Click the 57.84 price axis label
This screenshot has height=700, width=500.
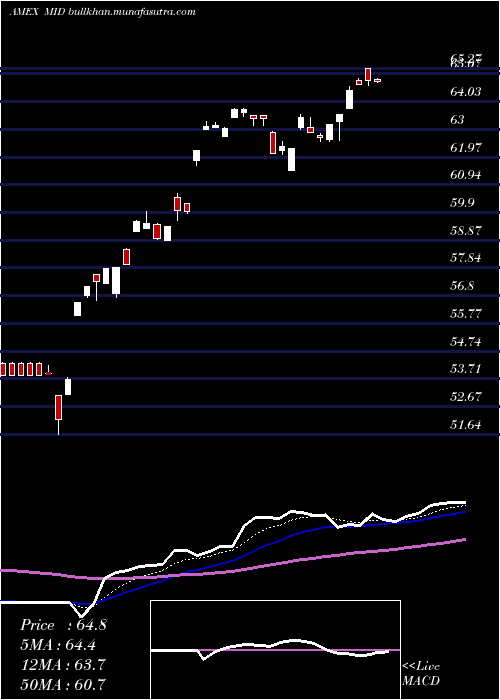tap(466, 258)
